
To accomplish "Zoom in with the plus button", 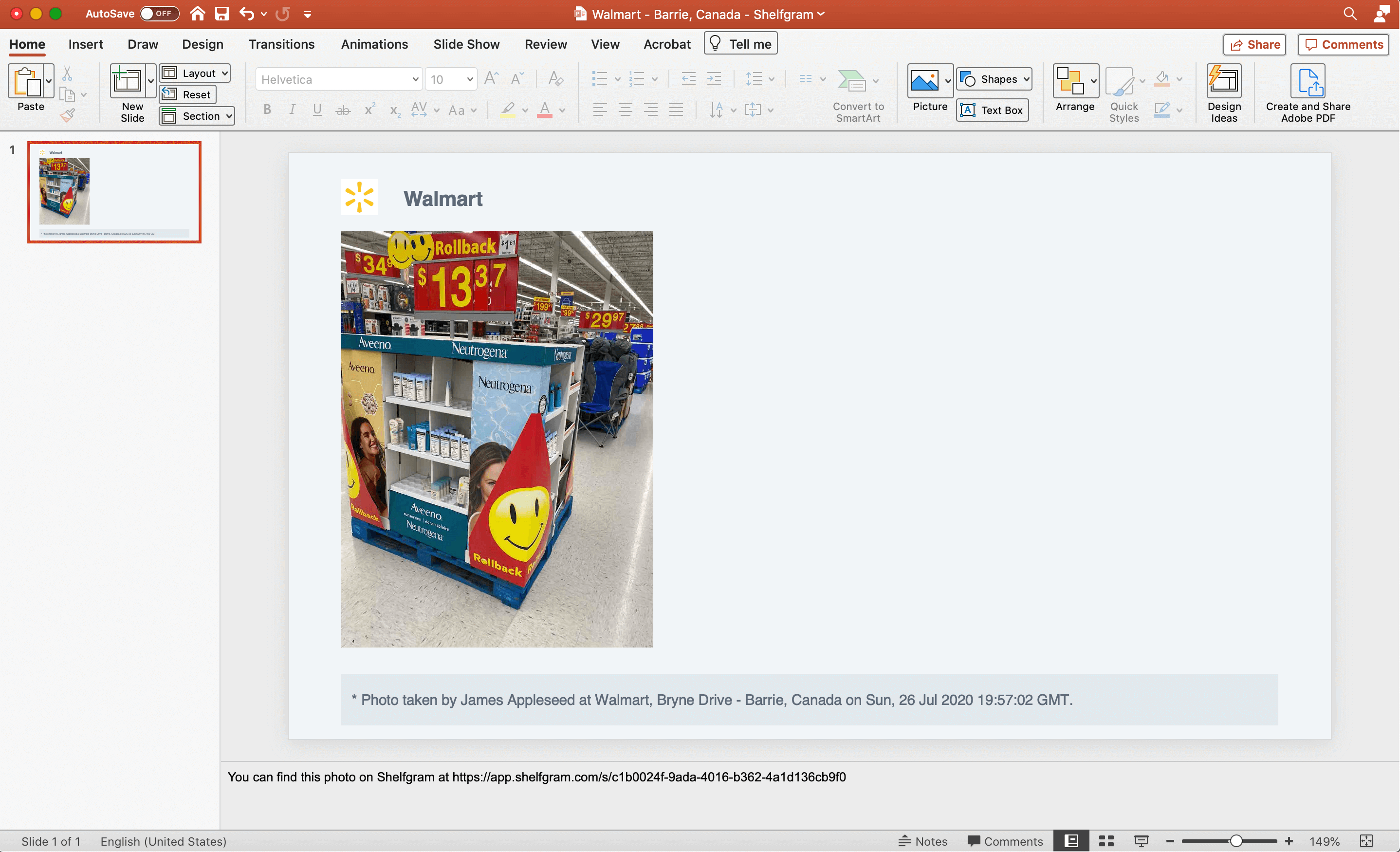I will [1289, 841].
